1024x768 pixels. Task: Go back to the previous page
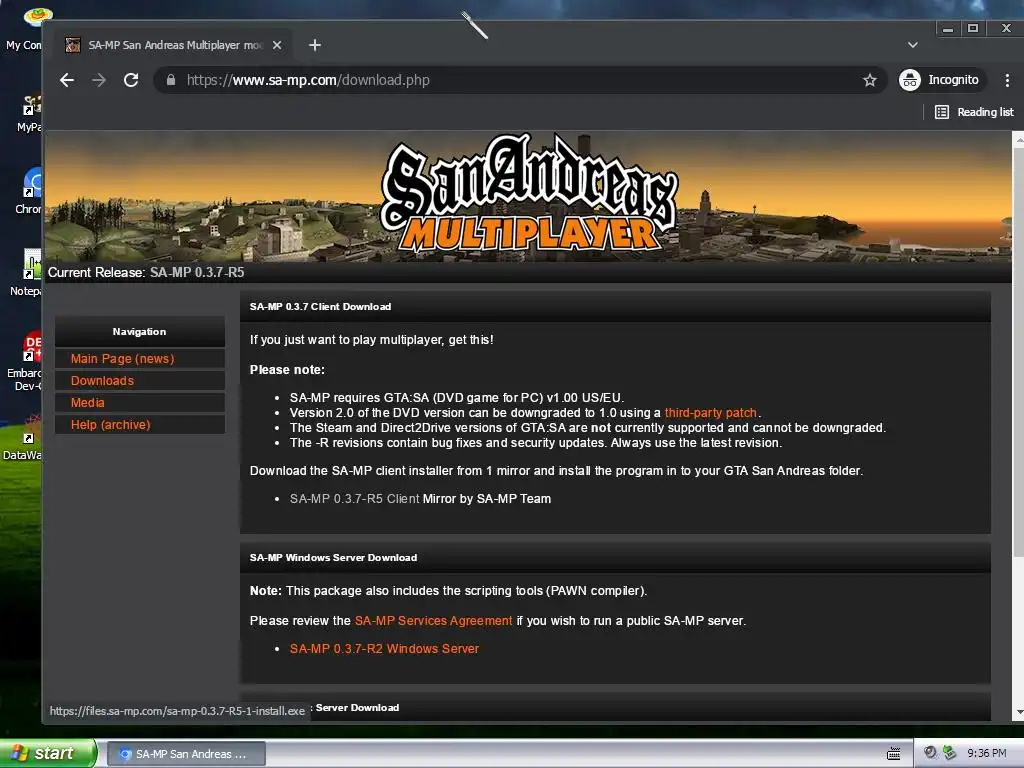click(67, 80)
